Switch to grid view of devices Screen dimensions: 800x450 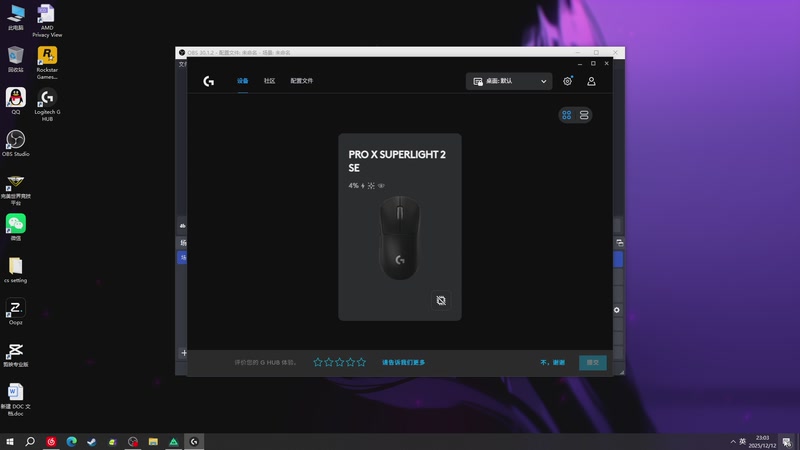tap(567, 115)
